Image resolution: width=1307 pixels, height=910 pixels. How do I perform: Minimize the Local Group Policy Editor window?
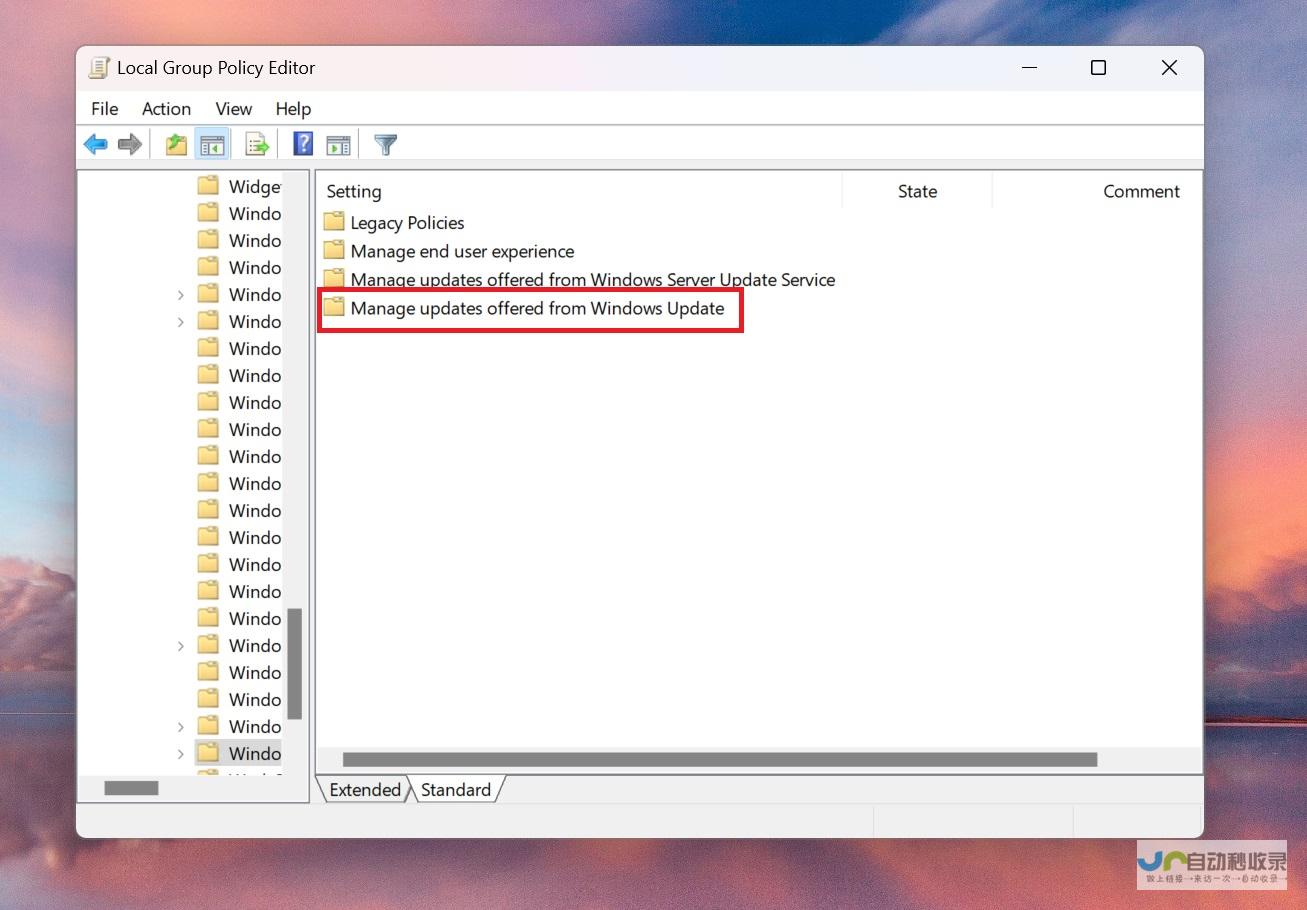tap(1031, 68)
